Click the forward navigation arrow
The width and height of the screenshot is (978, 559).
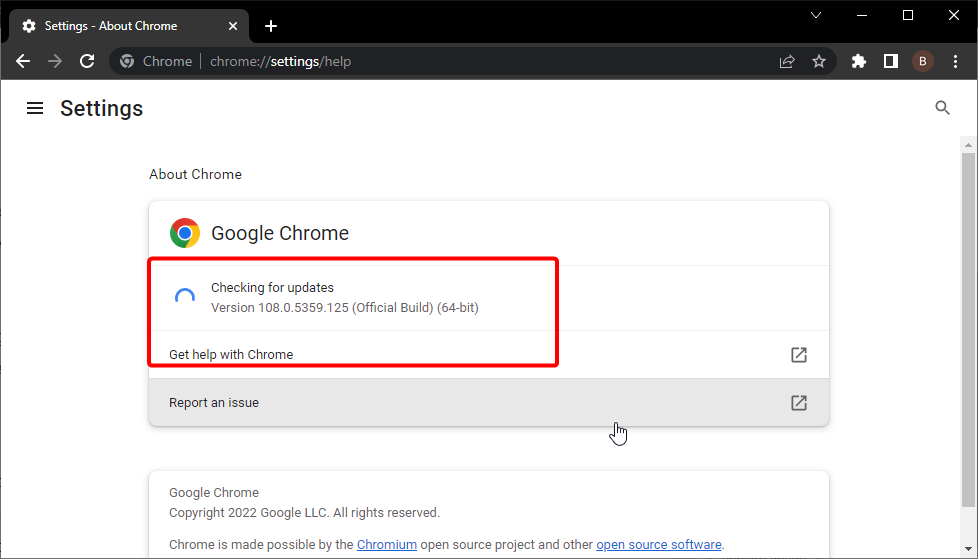pyautogui.click(x=55, y=61)
